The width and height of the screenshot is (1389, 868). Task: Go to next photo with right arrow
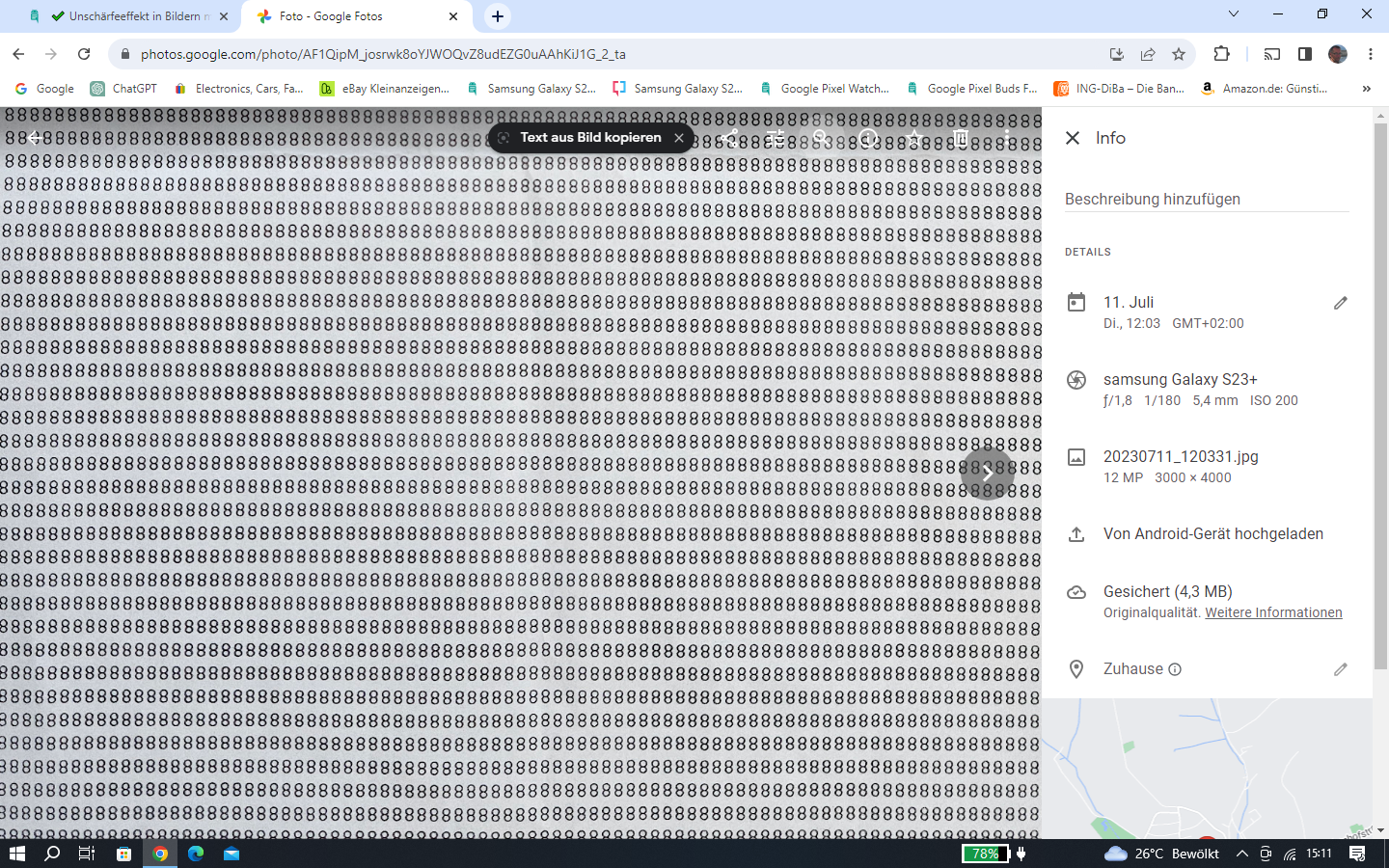click(987, 474)
